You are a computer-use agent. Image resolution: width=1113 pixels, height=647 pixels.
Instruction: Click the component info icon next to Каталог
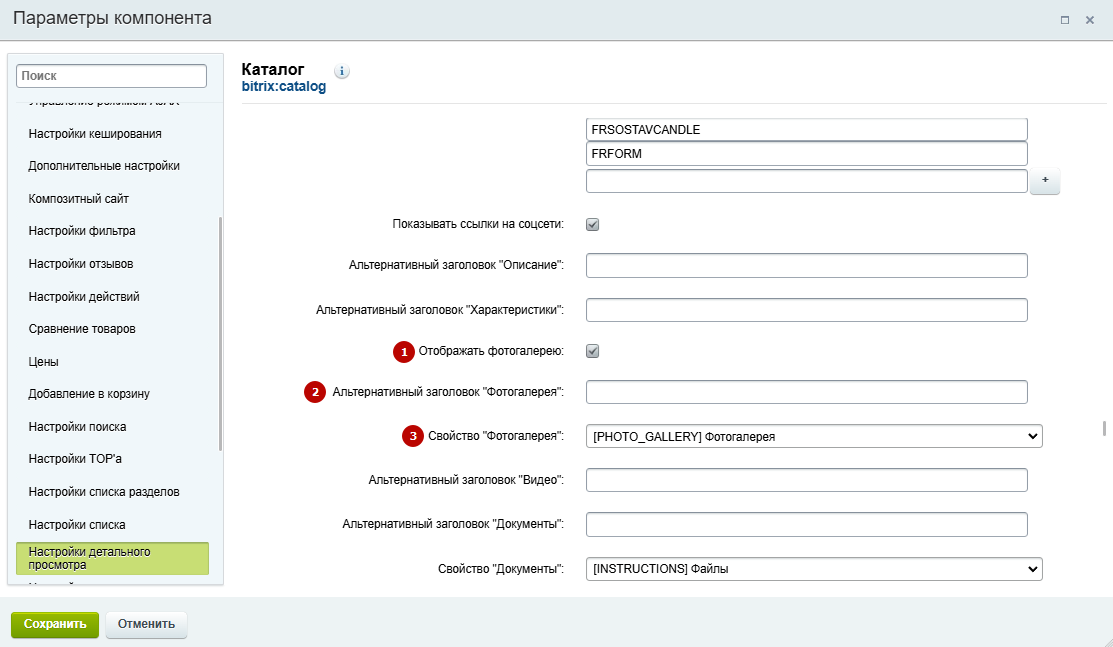coord(341,71)
